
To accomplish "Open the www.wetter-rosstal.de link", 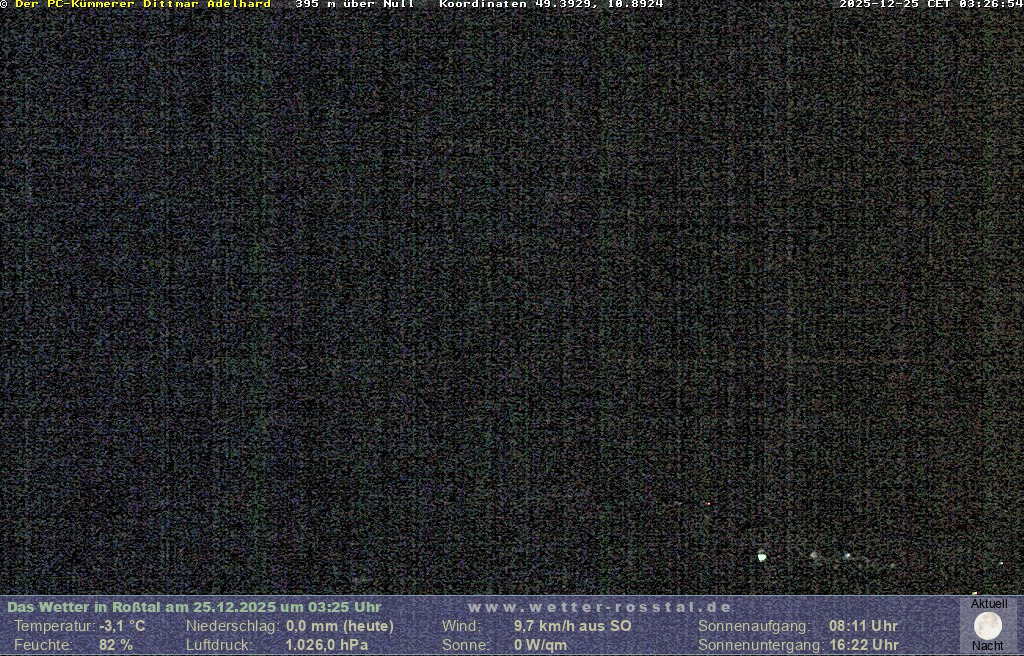I will click(599, 607).
